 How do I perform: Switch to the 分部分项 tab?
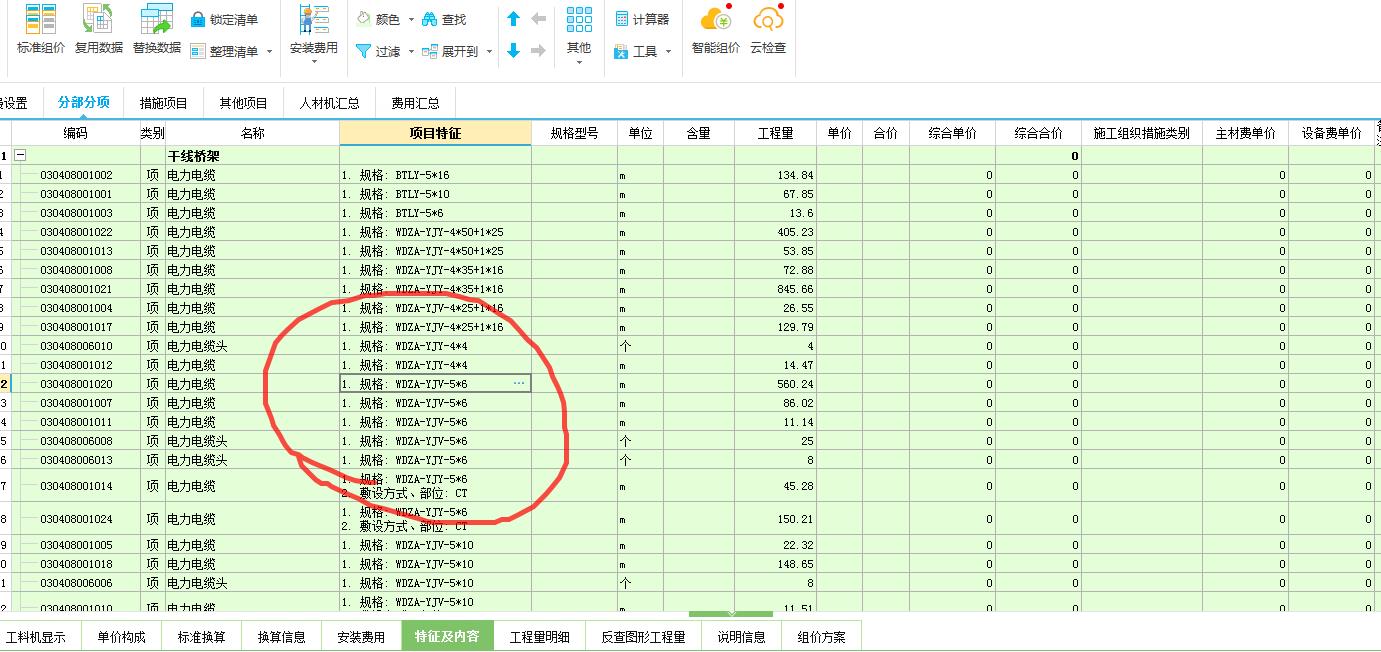(84, 103)
